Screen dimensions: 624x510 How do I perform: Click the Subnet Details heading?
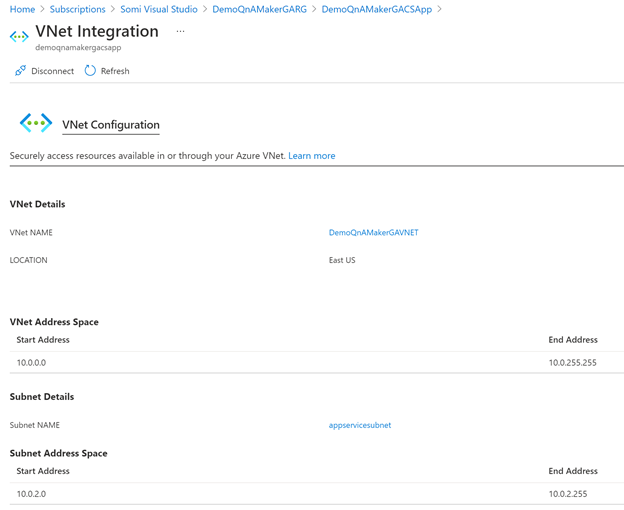tap(42, 397)
